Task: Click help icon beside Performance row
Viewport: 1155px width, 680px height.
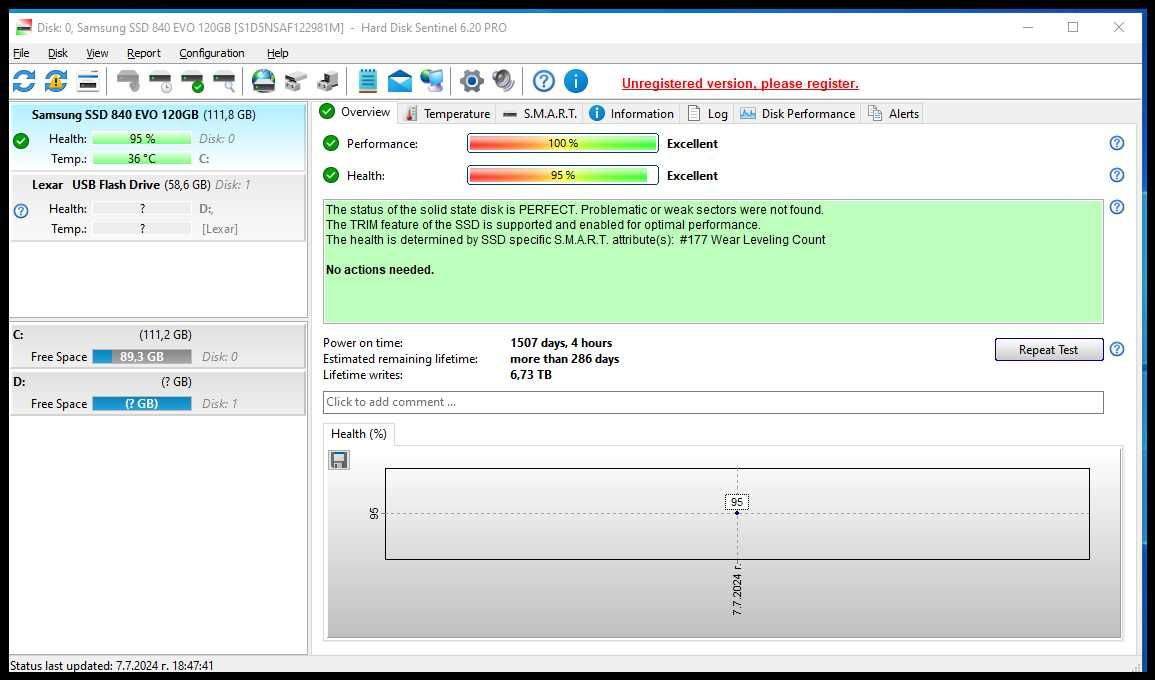Action: tap(1117, 143)
